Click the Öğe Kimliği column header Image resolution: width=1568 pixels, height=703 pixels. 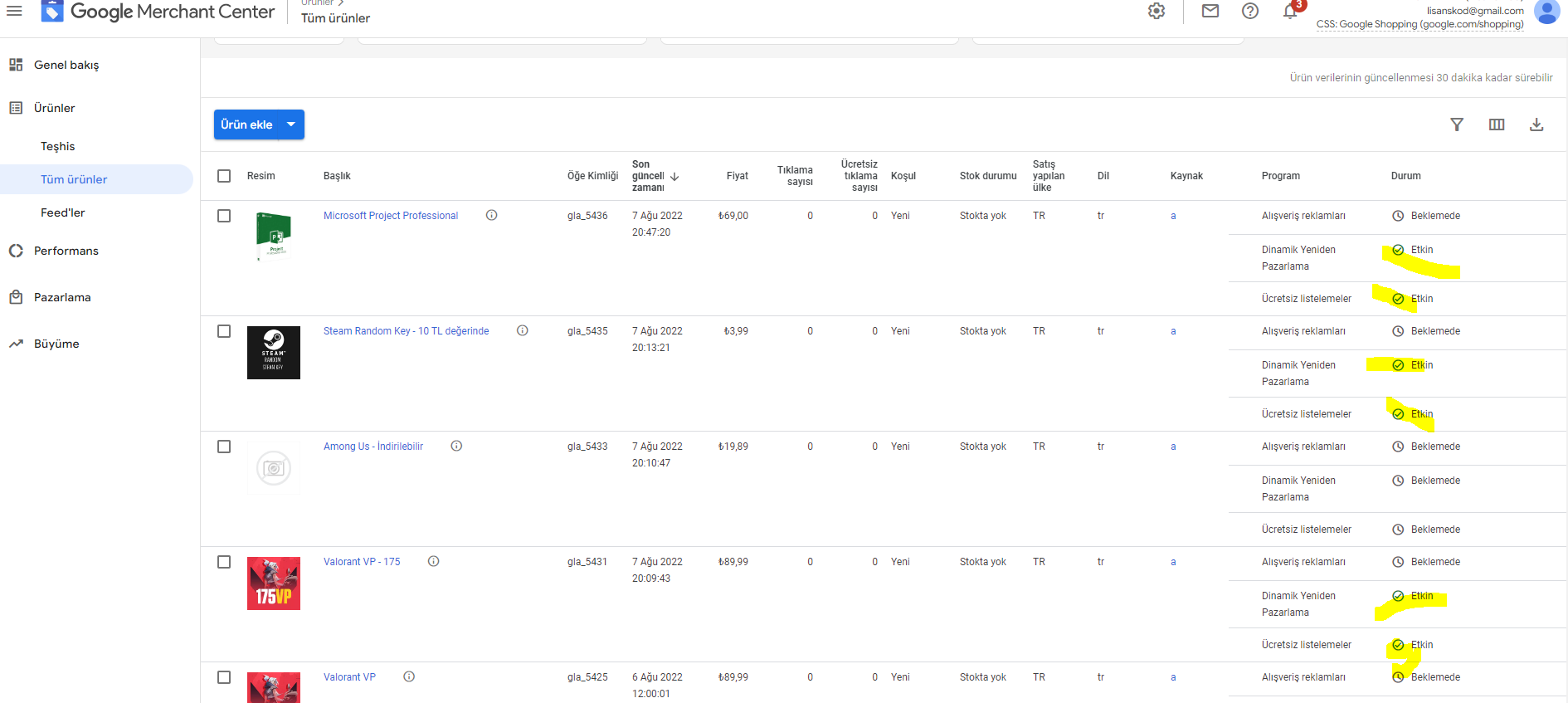[x=593, y=176]
